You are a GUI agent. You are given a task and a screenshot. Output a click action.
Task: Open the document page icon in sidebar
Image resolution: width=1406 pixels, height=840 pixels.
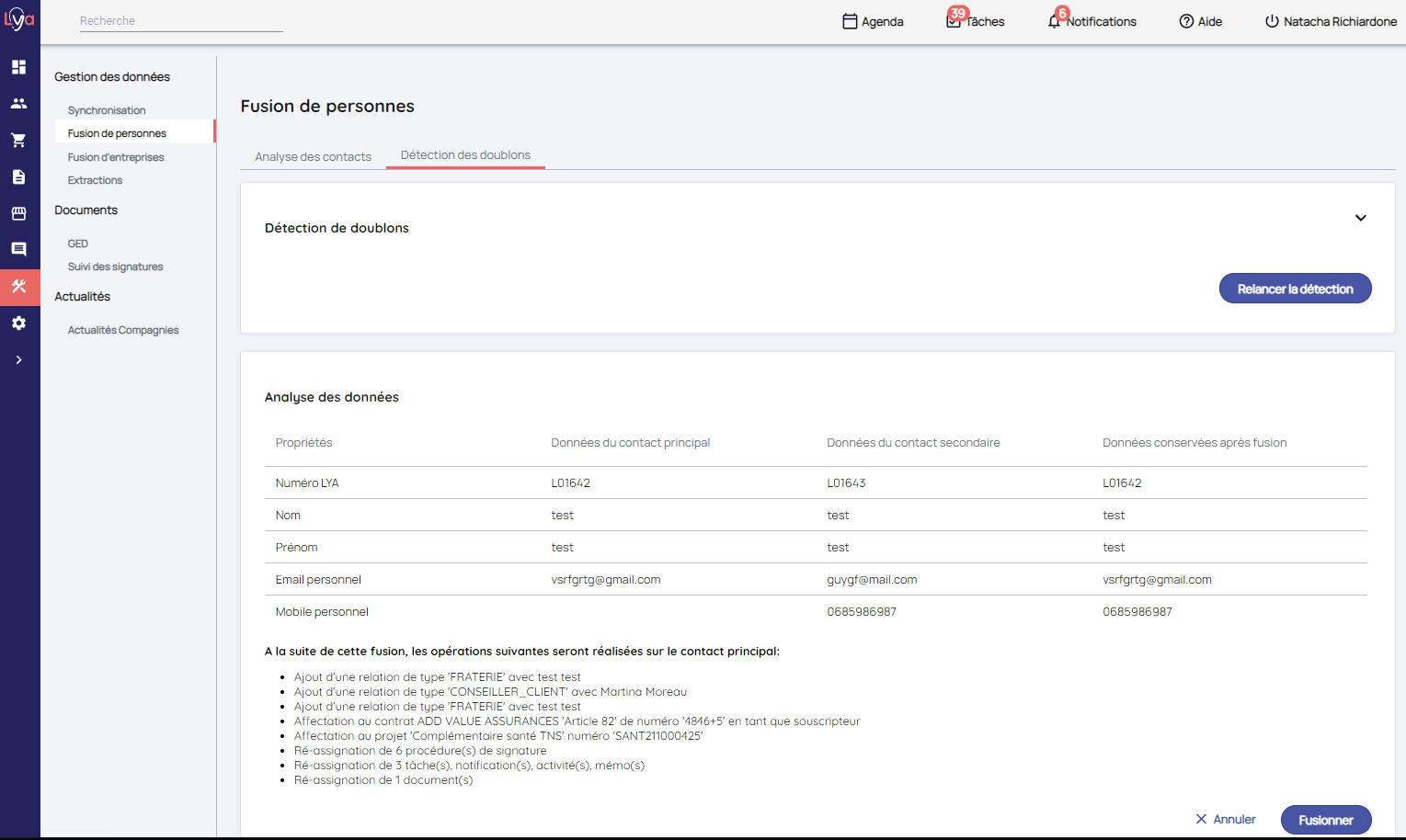[x=18, y=177]
